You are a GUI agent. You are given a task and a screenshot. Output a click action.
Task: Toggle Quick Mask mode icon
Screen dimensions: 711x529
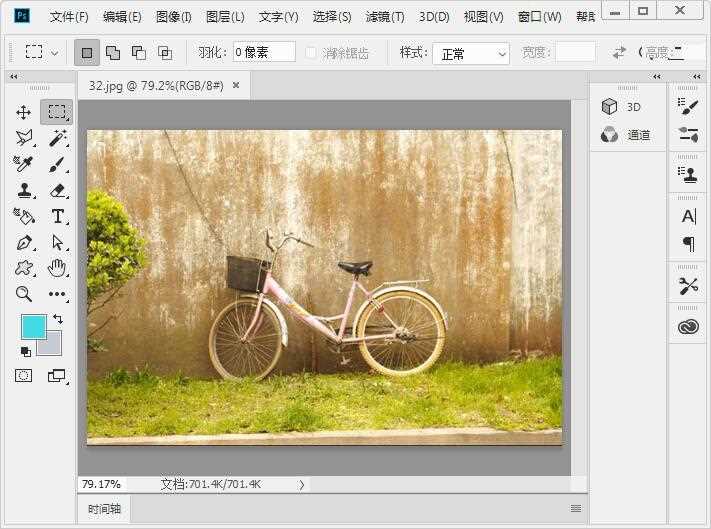tap(24, 376)
